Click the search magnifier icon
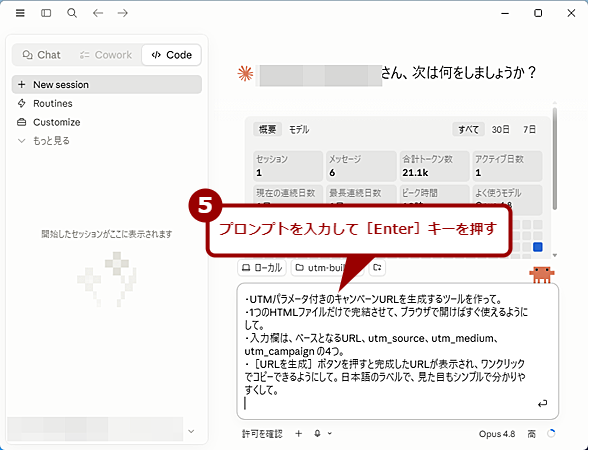Screen dimensions: 589x451 72,13
